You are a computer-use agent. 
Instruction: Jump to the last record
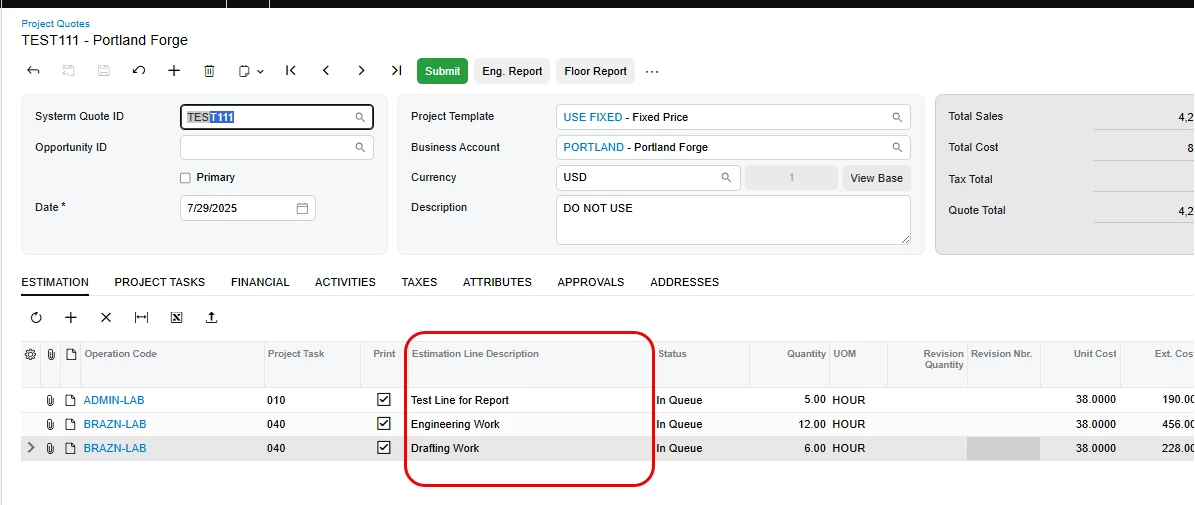point(396,71)
